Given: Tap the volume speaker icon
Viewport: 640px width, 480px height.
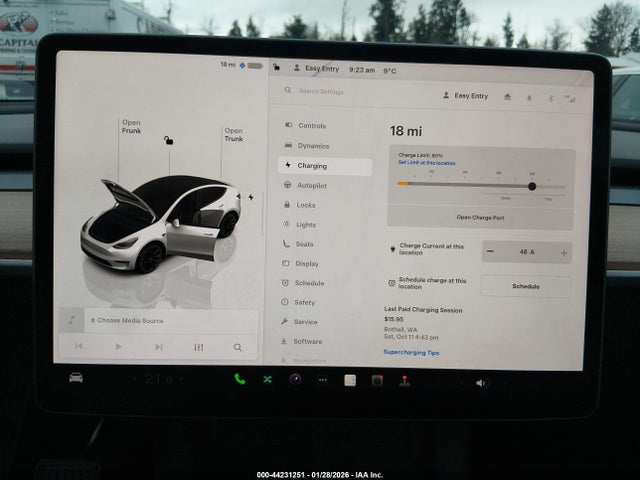Looking at the screenshot, I should [x=481, y=382].
